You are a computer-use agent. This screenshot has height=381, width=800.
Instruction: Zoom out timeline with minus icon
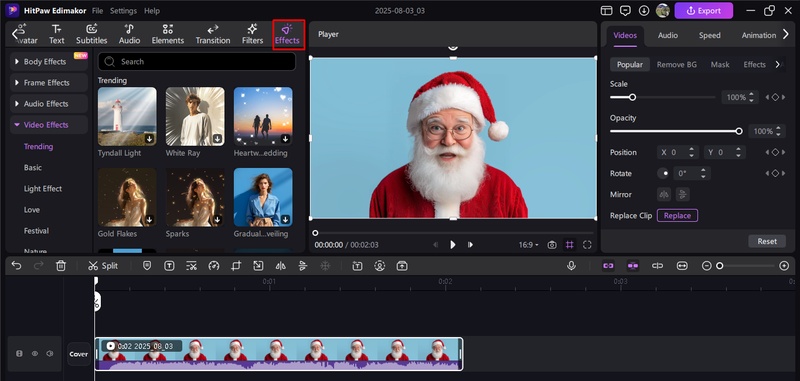click(x=707, y=266)
